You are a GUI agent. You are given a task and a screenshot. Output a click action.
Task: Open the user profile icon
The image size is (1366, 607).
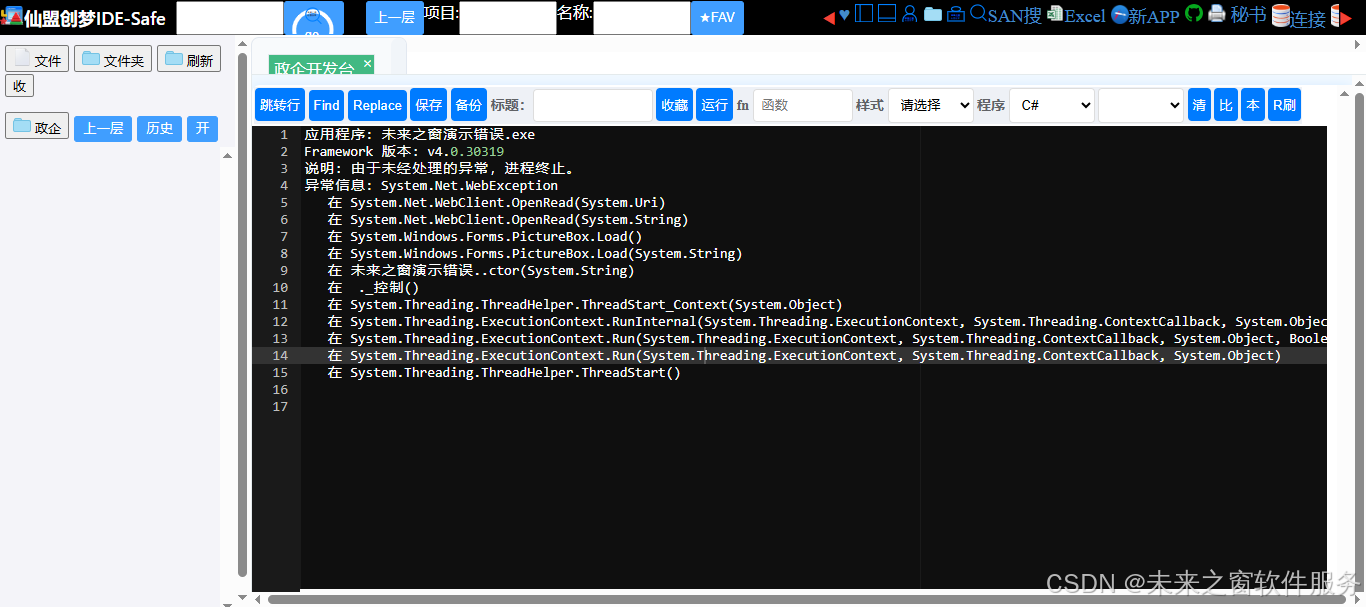click(909, 14)
